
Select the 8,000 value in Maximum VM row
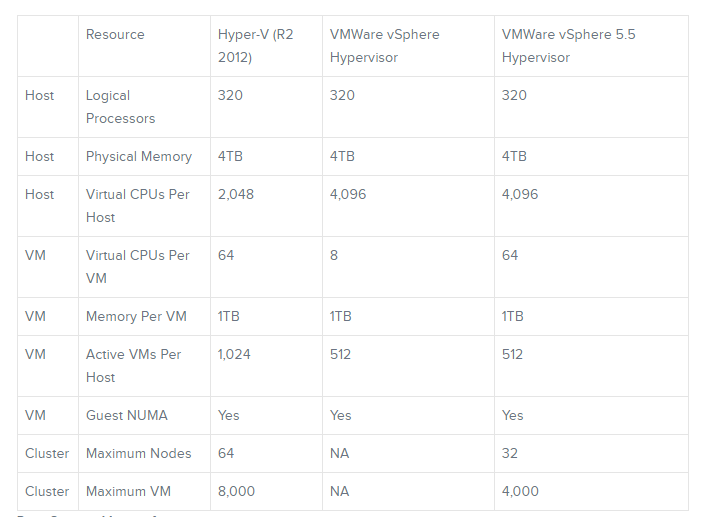(x=236, y=491)
